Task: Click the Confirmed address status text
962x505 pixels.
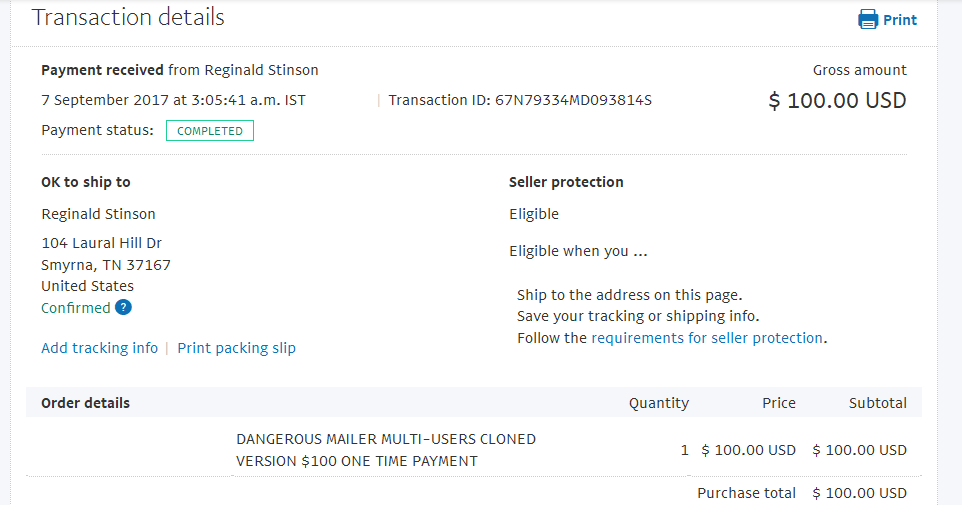Action: [75, 308]
